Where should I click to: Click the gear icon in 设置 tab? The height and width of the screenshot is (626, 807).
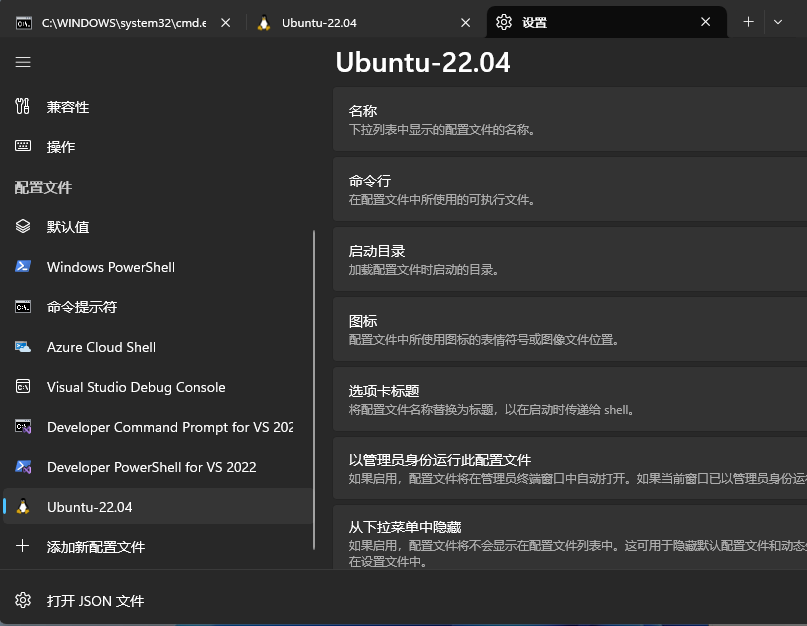[x=504, y=22]
